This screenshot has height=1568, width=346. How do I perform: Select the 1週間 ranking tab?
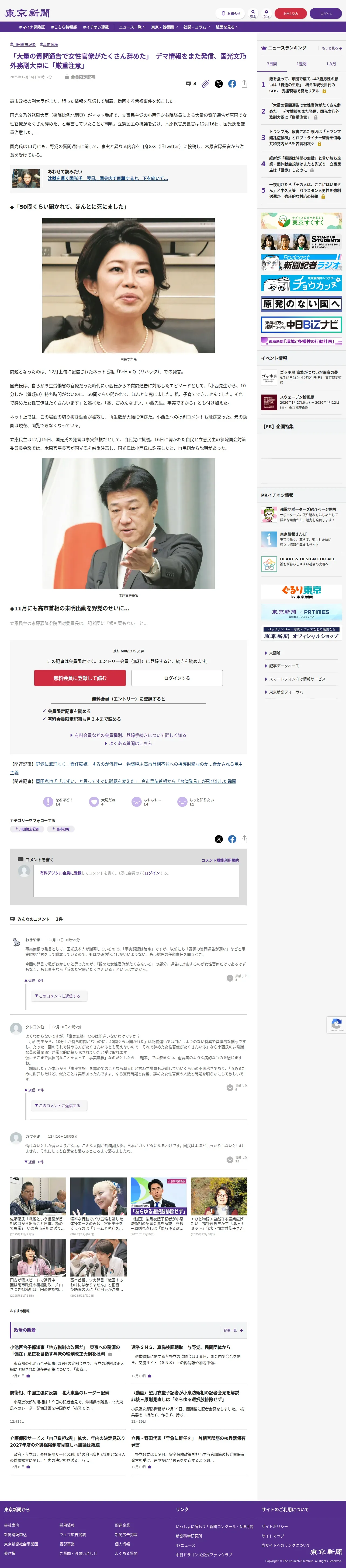click(302, 64)
